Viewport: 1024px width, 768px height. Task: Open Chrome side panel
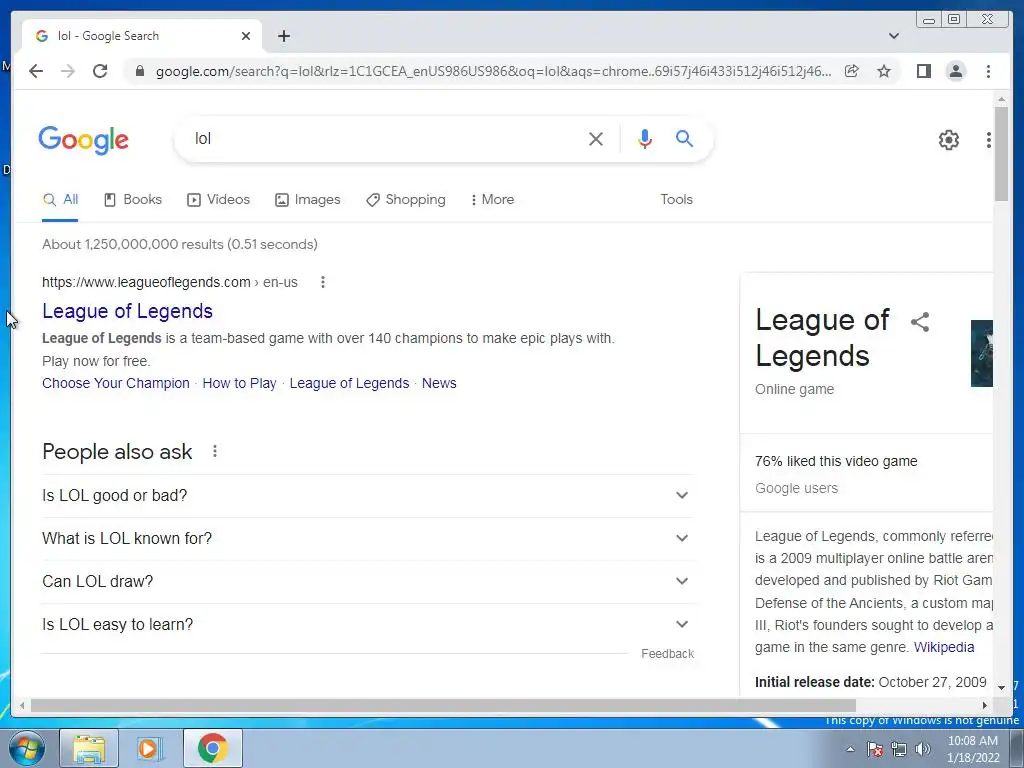click(x=923, y=71)
